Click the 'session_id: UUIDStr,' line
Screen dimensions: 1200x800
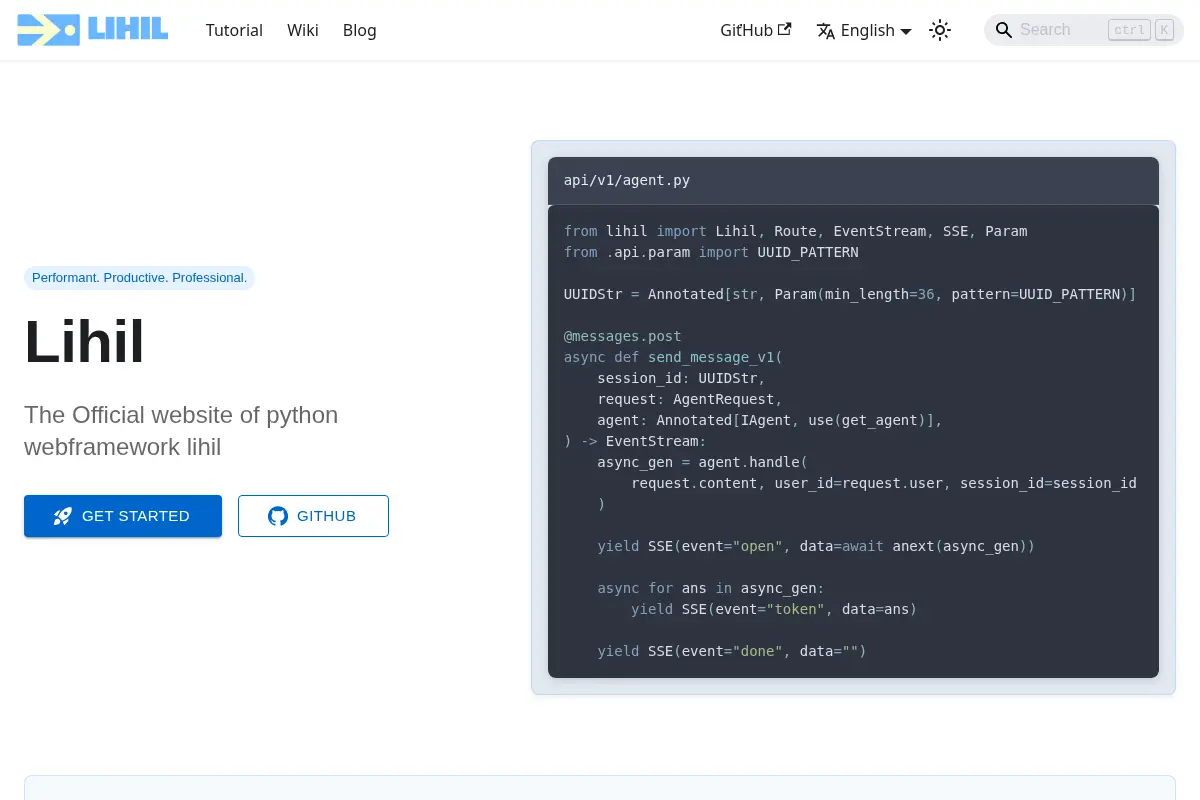tap(681, 378)
